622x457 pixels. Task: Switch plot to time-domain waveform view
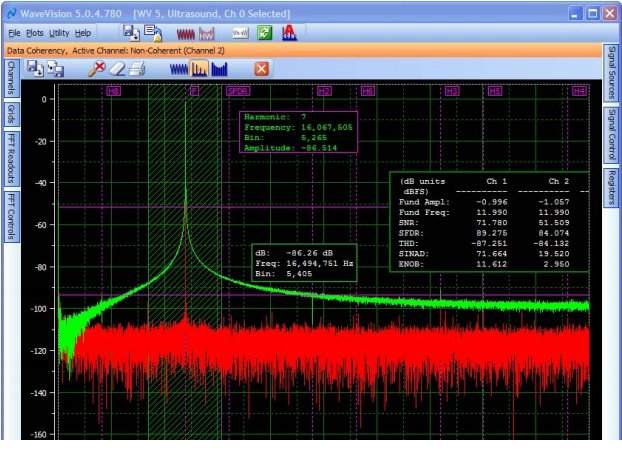point(178,69)
